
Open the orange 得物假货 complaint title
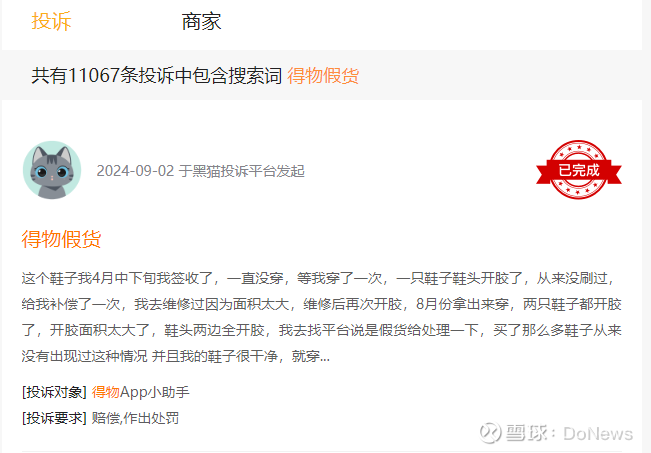(x=61, y=239)
